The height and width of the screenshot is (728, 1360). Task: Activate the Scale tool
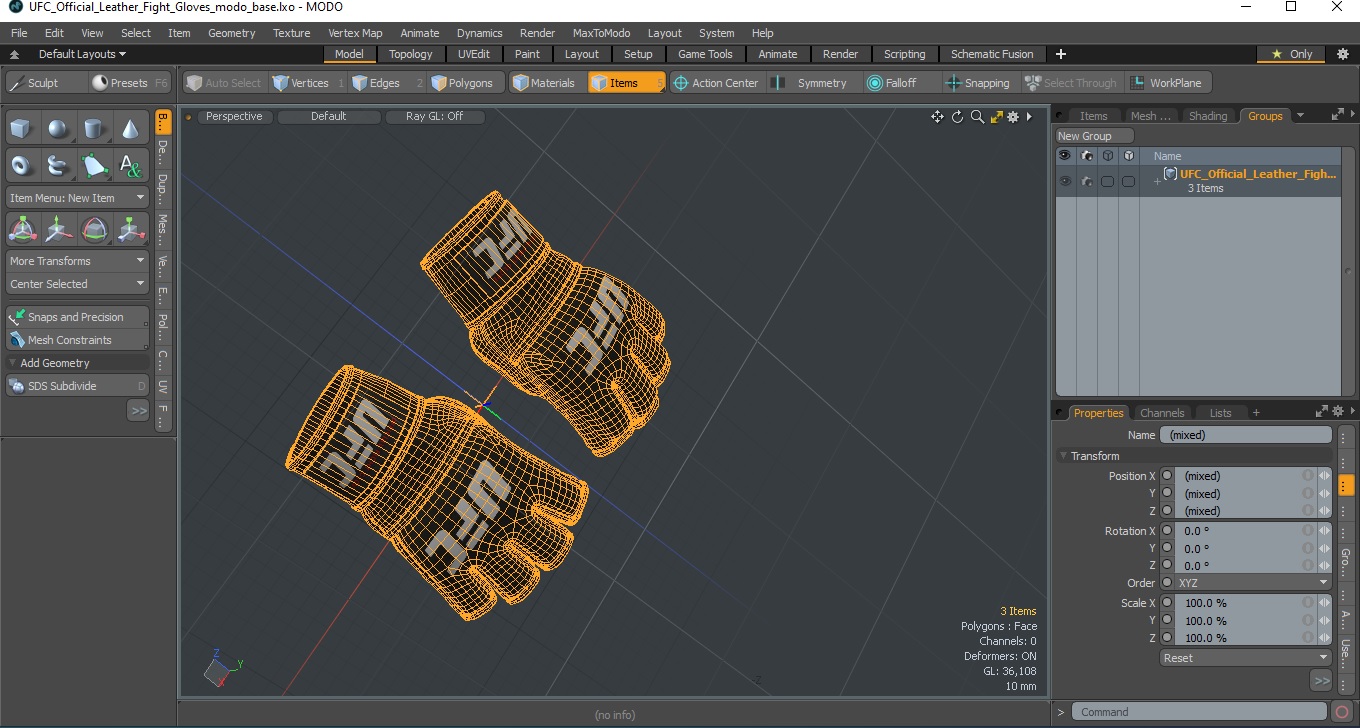pos(130,230)
